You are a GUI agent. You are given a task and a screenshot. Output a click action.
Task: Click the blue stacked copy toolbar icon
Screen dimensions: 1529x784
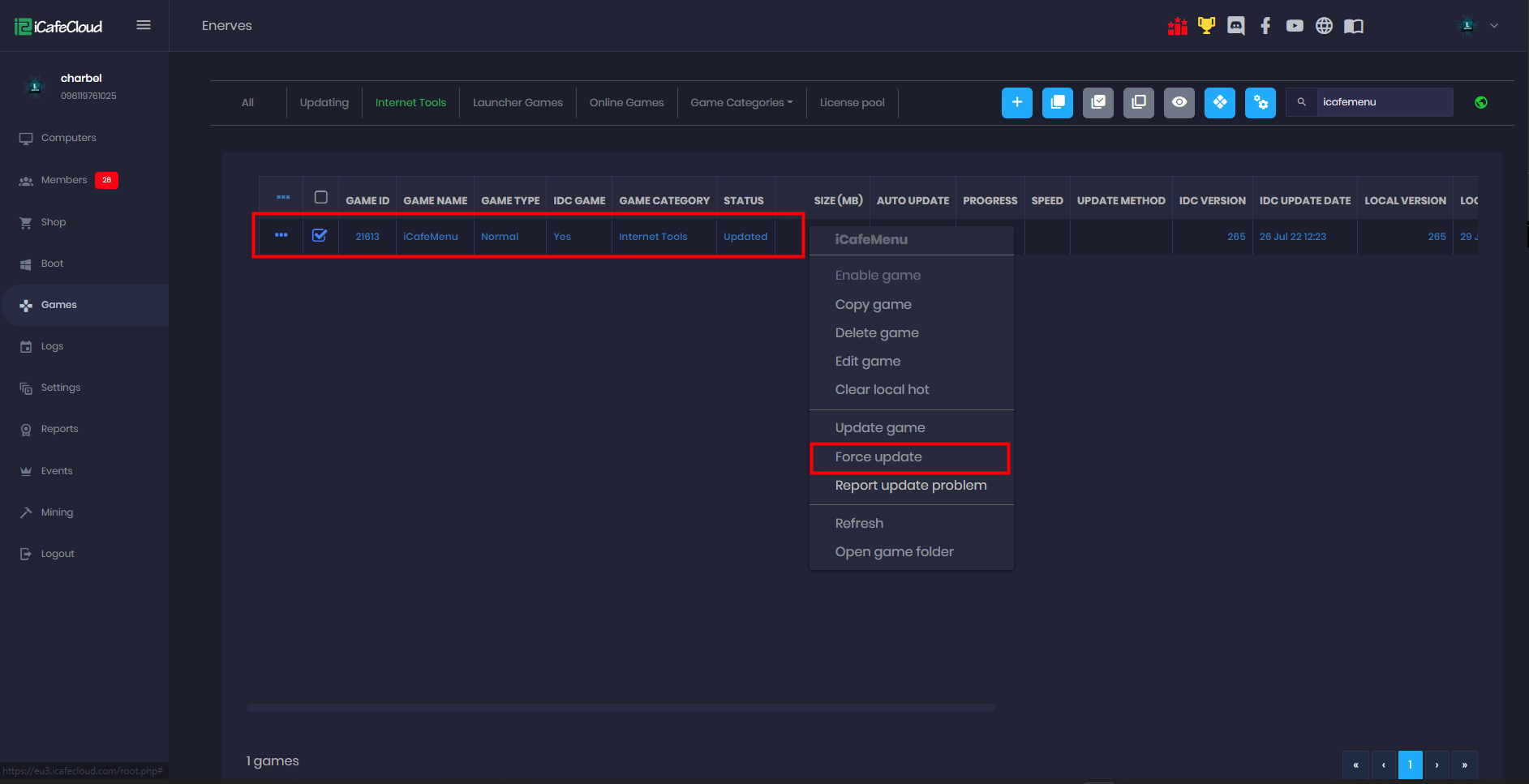(1058, 102)
